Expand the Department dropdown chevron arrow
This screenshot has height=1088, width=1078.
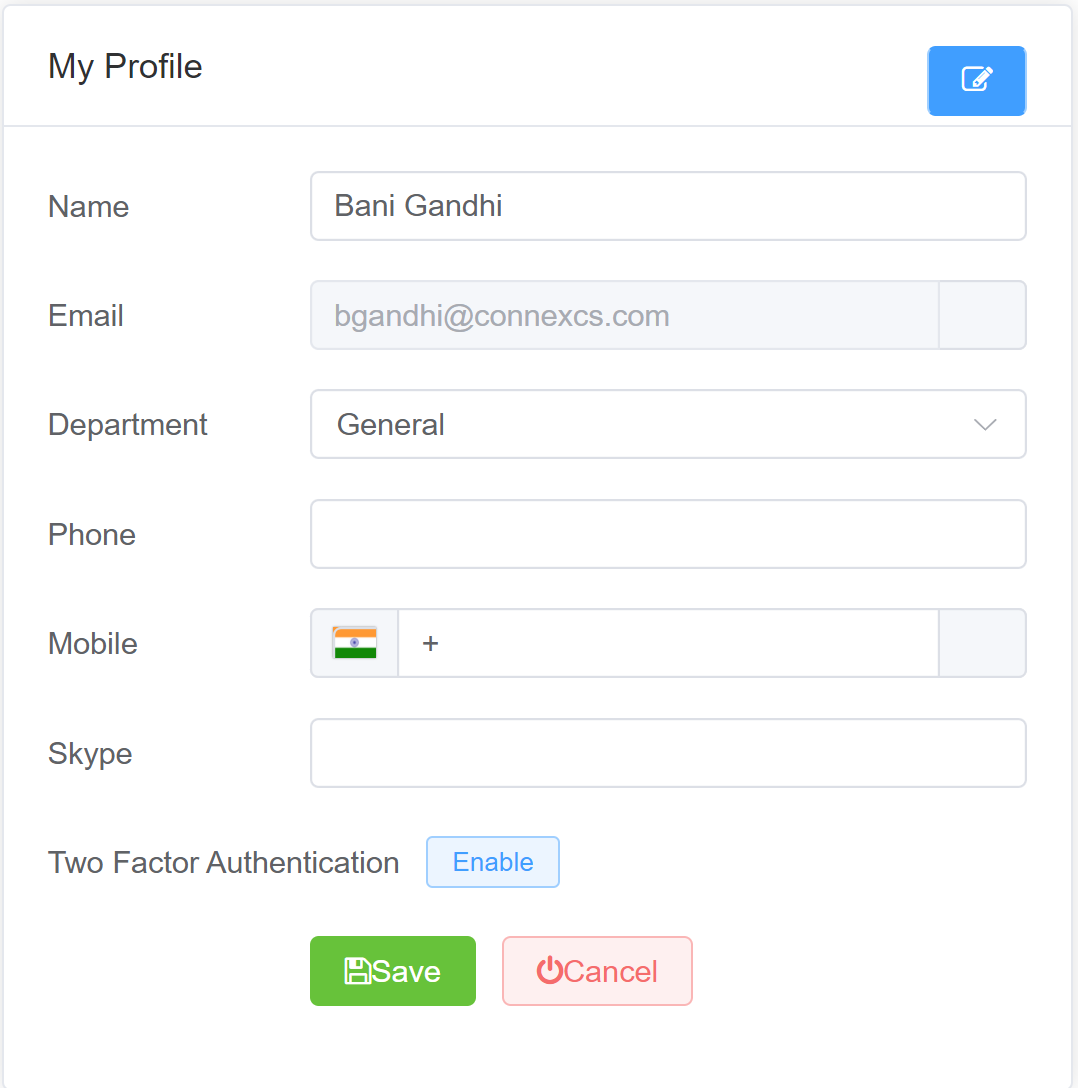click(985, 424)
